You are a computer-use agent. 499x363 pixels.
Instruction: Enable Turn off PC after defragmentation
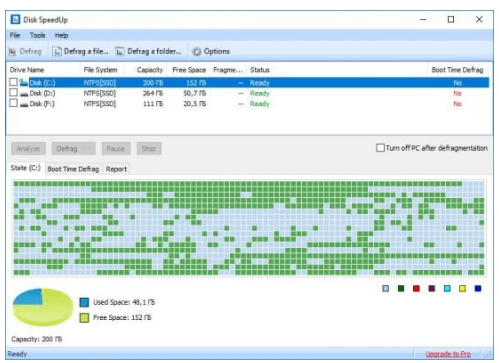point(380,148)
